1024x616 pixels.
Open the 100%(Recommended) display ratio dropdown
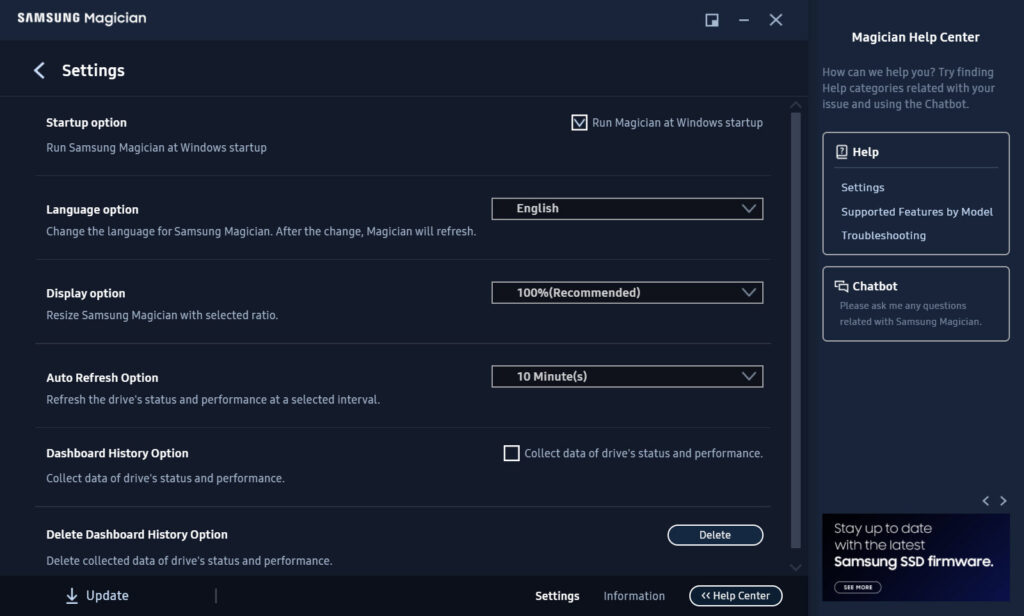point(627,293)
